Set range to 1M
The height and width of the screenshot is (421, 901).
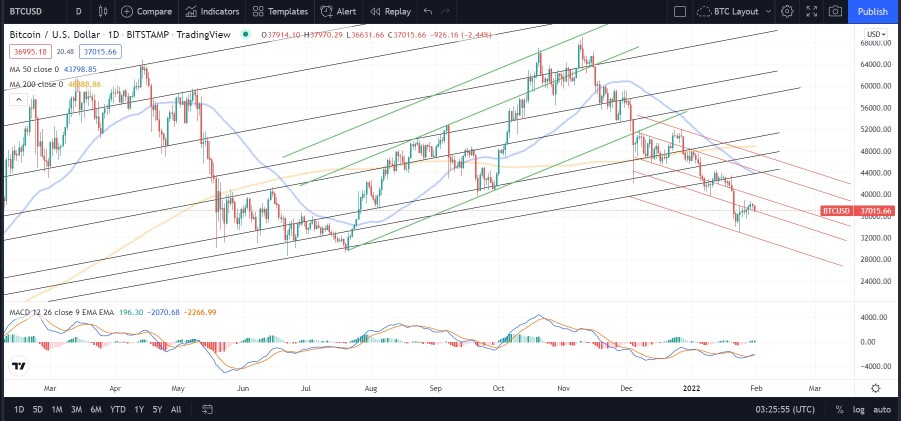pos(57,410)
